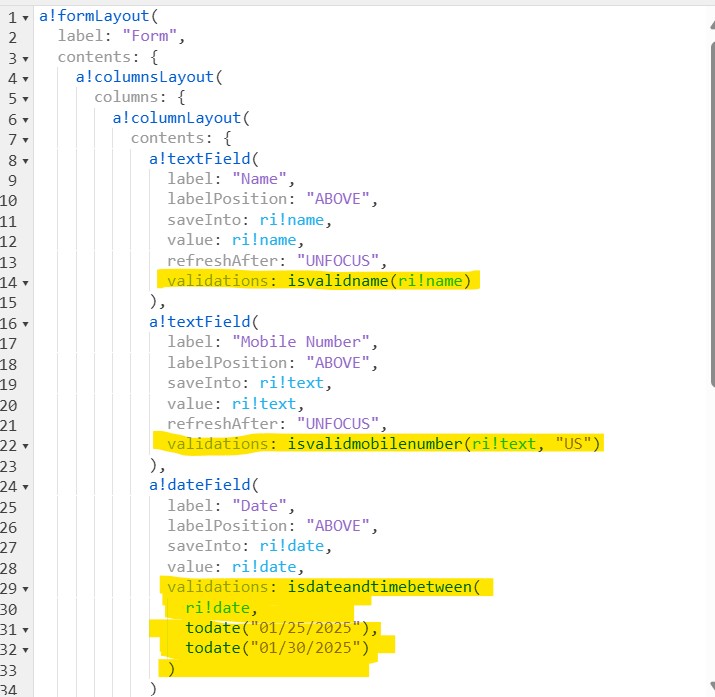This screenshot has height=697, width=715.
Task: Collapse a!columnLayout fold arrow on line 6
Action: pyautogui.click(x=26, y=120)
